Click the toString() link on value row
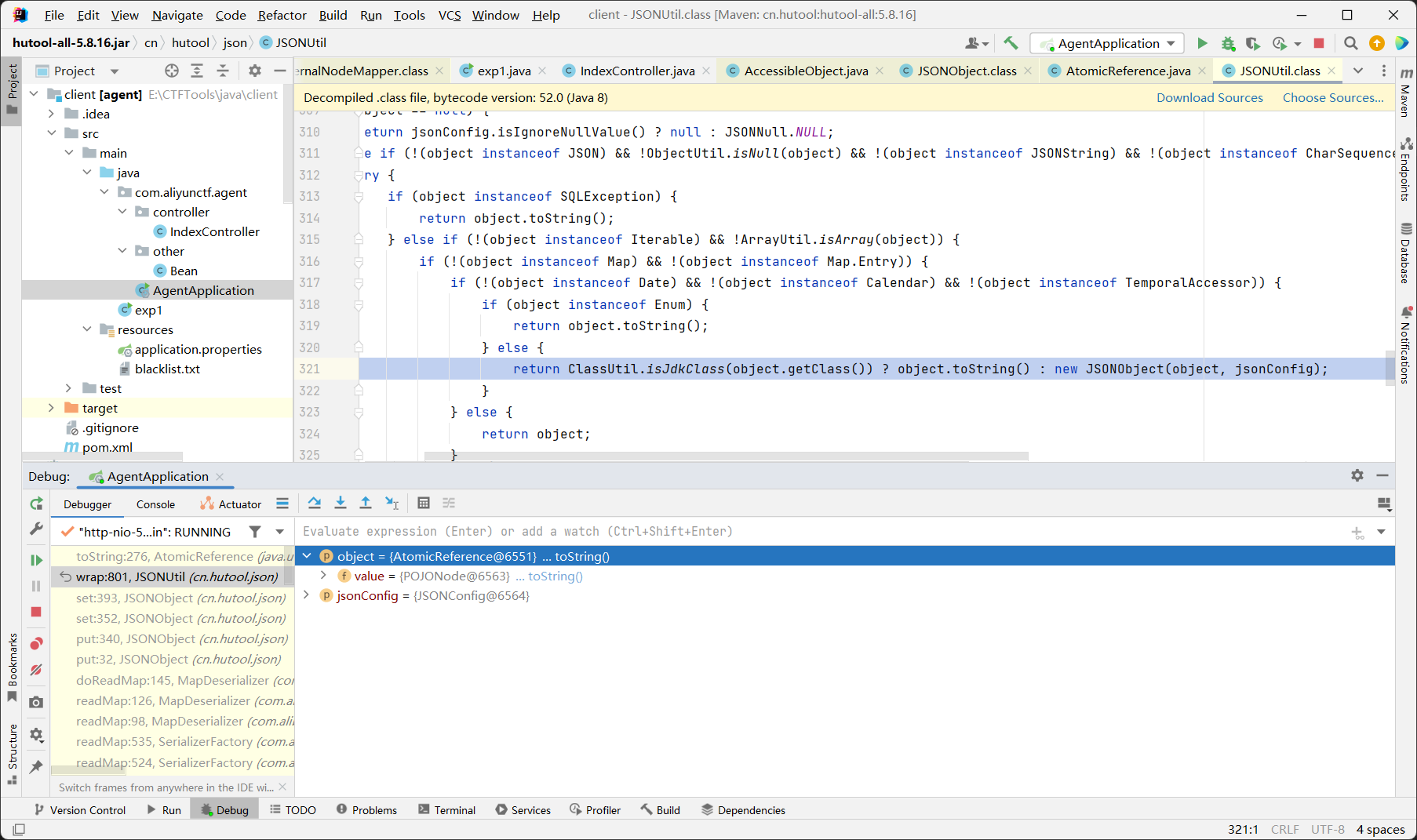Image resolution: width=1417 pixels, height=840 pixels. click(x=555, y=576)
